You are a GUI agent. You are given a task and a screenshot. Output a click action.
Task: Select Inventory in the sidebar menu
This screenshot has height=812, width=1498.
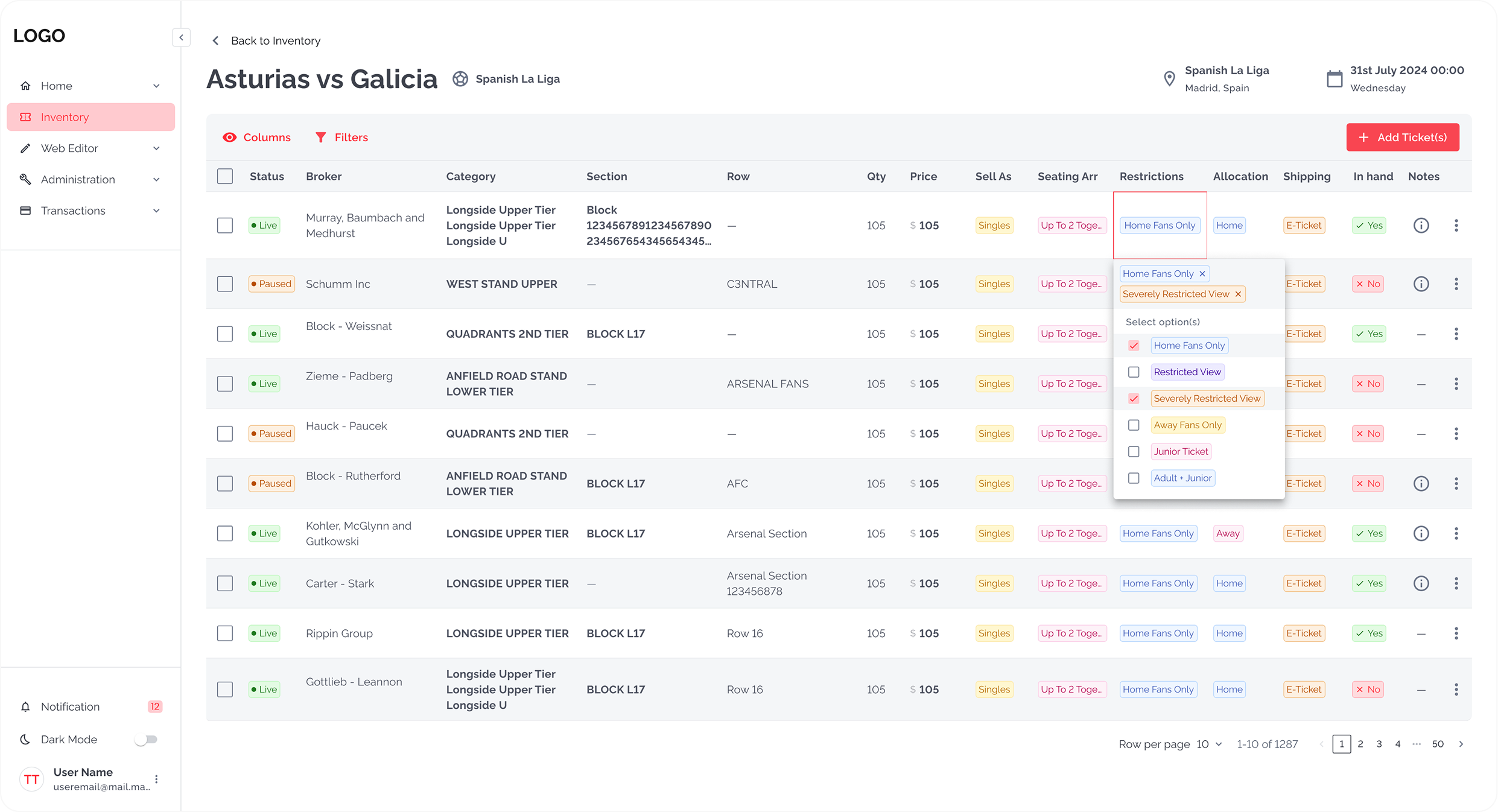coord(65,117)
